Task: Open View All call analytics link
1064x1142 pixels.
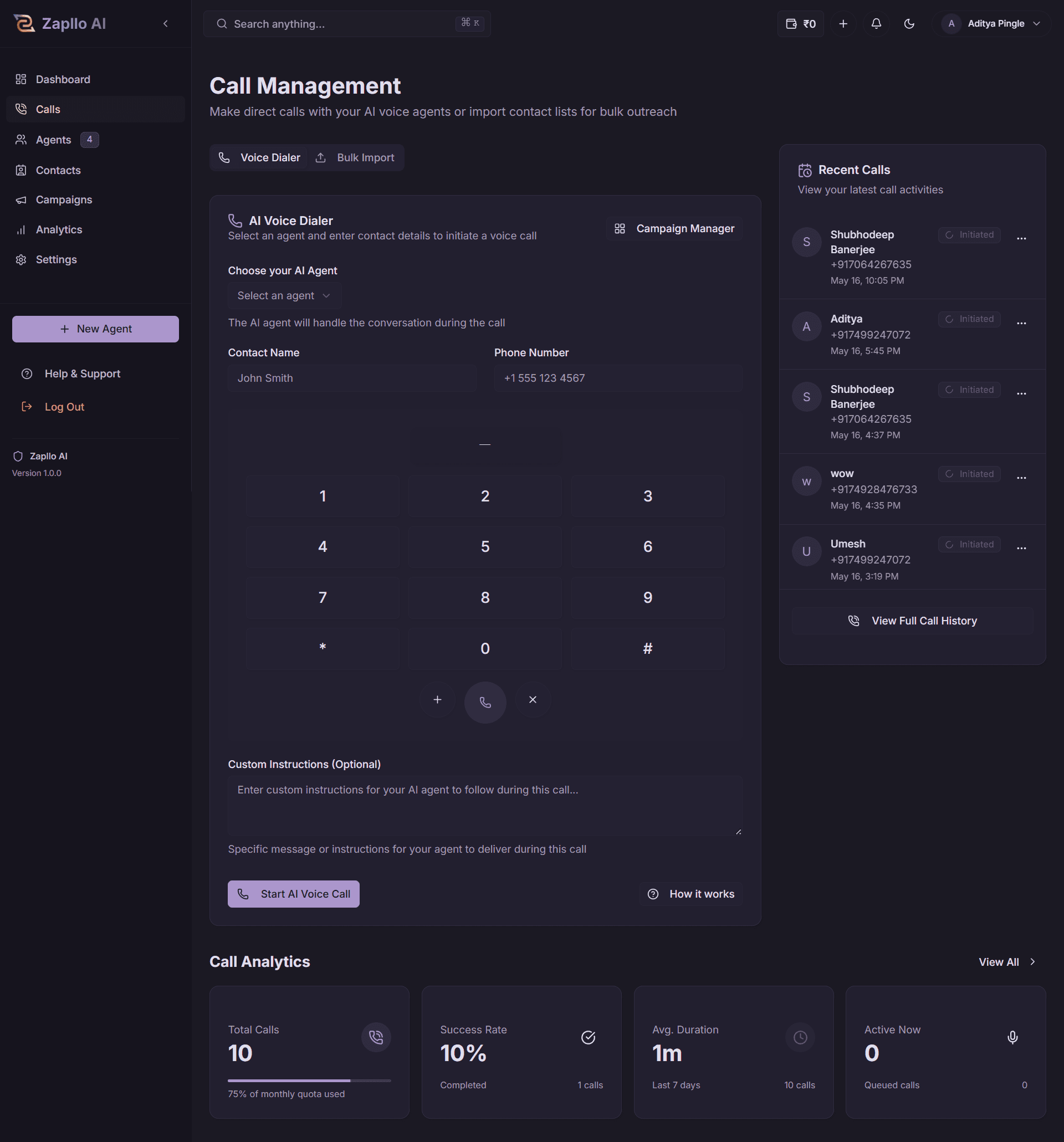Action: point(1006,961)
